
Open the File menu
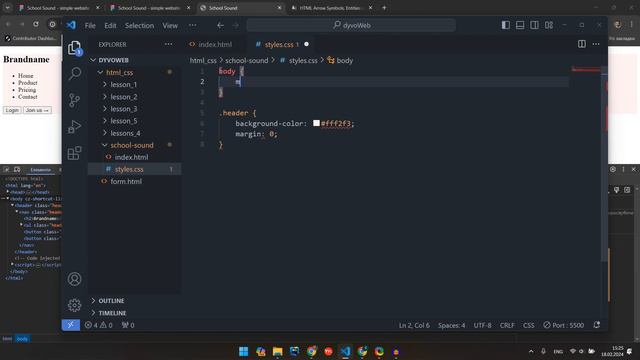click(x=90, y=25)
